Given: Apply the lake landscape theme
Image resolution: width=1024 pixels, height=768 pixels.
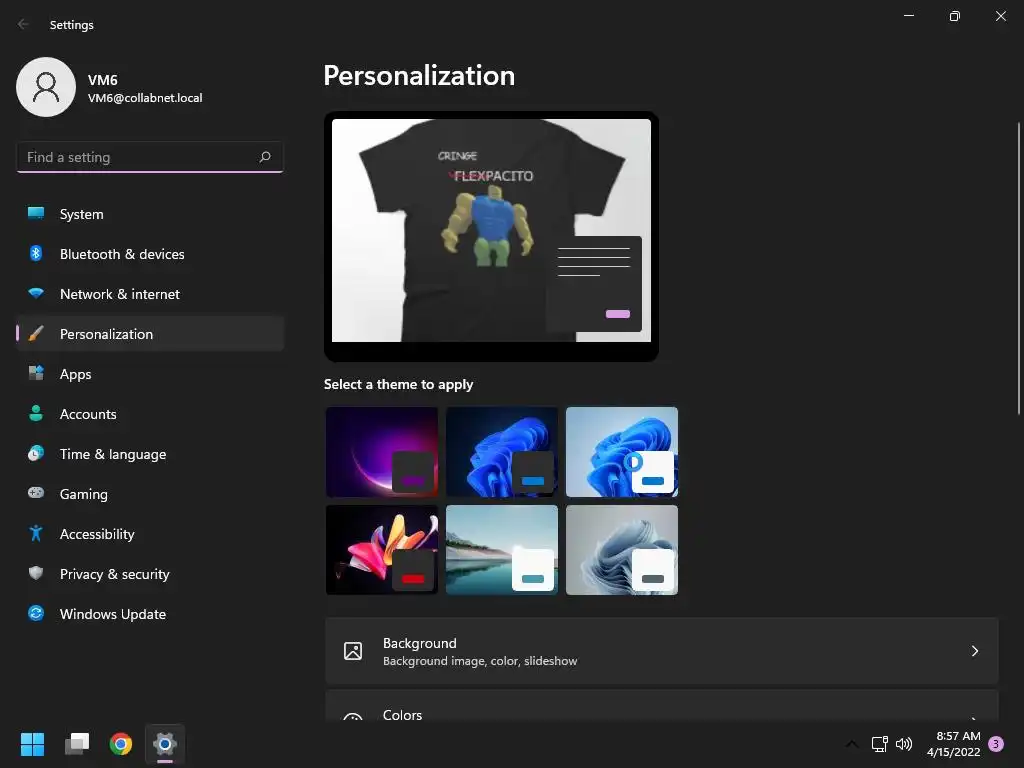Looking at the screenshot, I should 502,550.
